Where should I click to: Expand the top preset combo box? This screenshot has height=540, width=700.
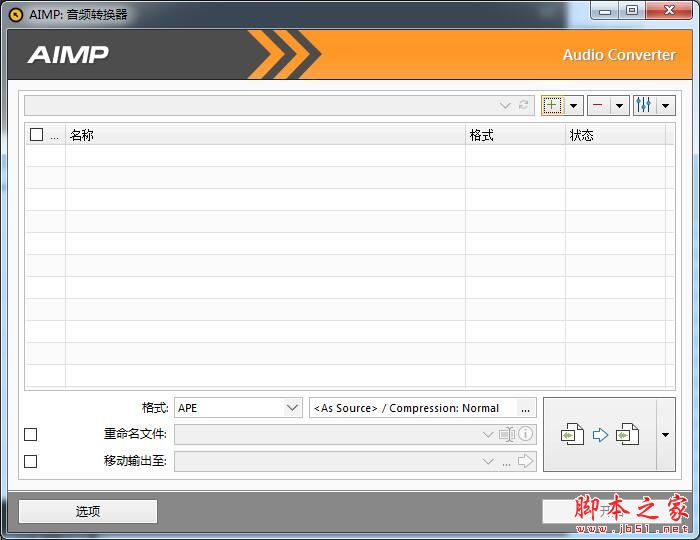click(505, 106)
